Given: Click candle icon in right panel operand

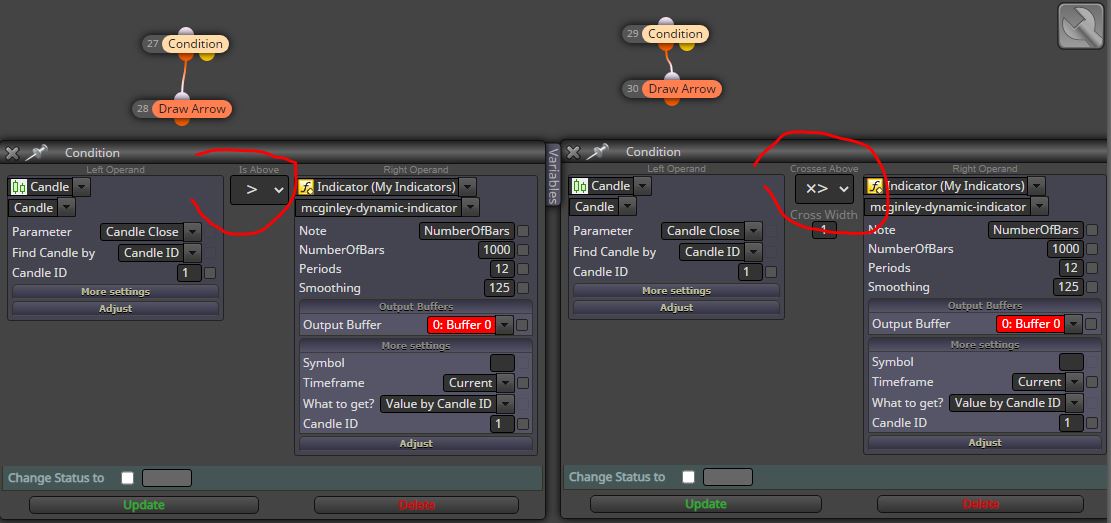Looking at the screenshot, I should click(580, 186).
